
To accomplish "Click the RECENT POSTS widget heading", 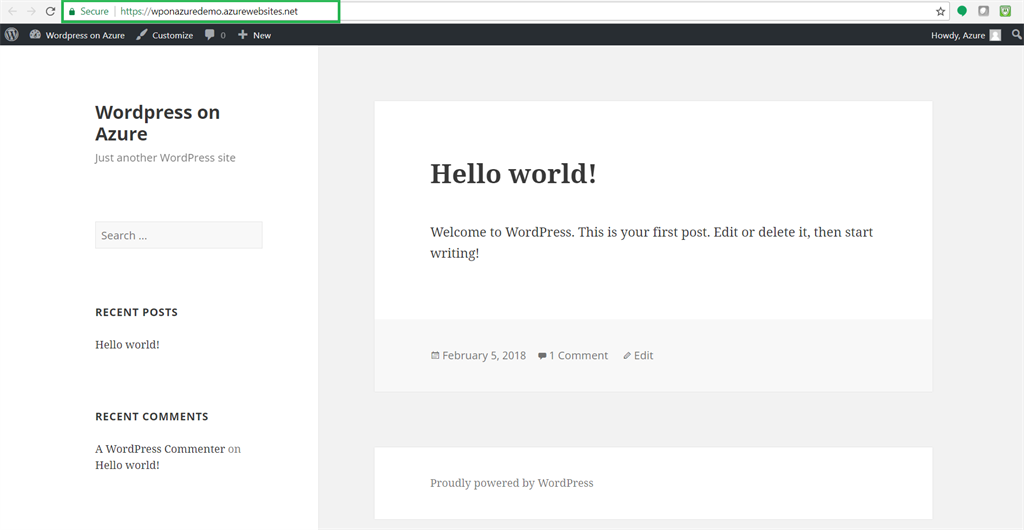I will (x=136, y=313).
